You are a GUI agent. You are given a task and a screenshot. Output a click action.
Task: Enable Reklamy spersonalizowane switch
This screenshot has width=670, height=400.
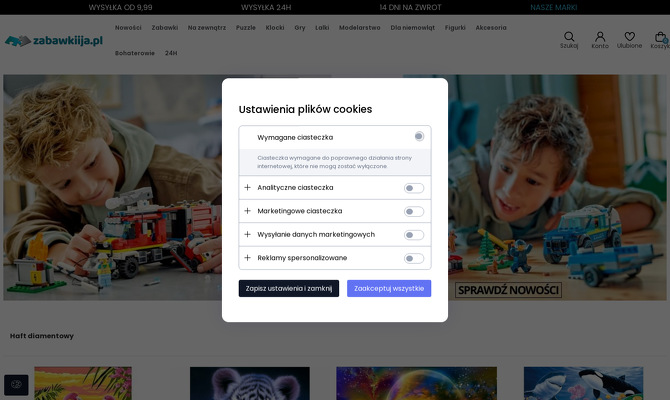(414, 259)
